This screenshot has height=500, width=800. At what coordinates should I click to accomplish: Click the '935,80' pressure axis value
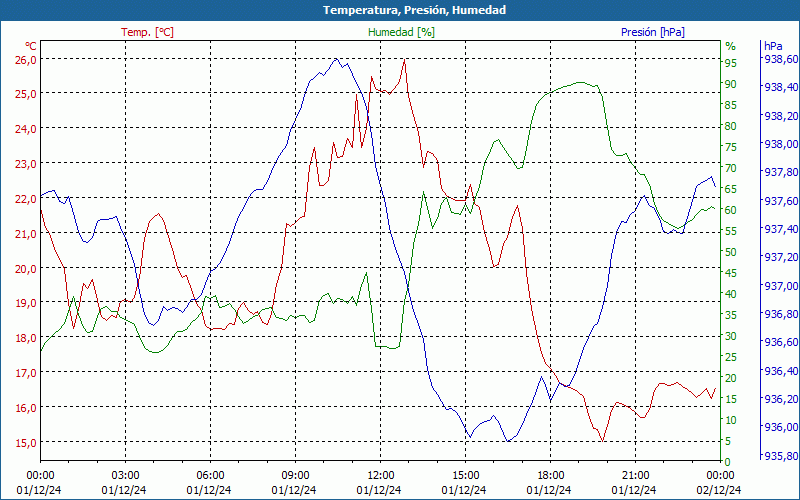780,455
